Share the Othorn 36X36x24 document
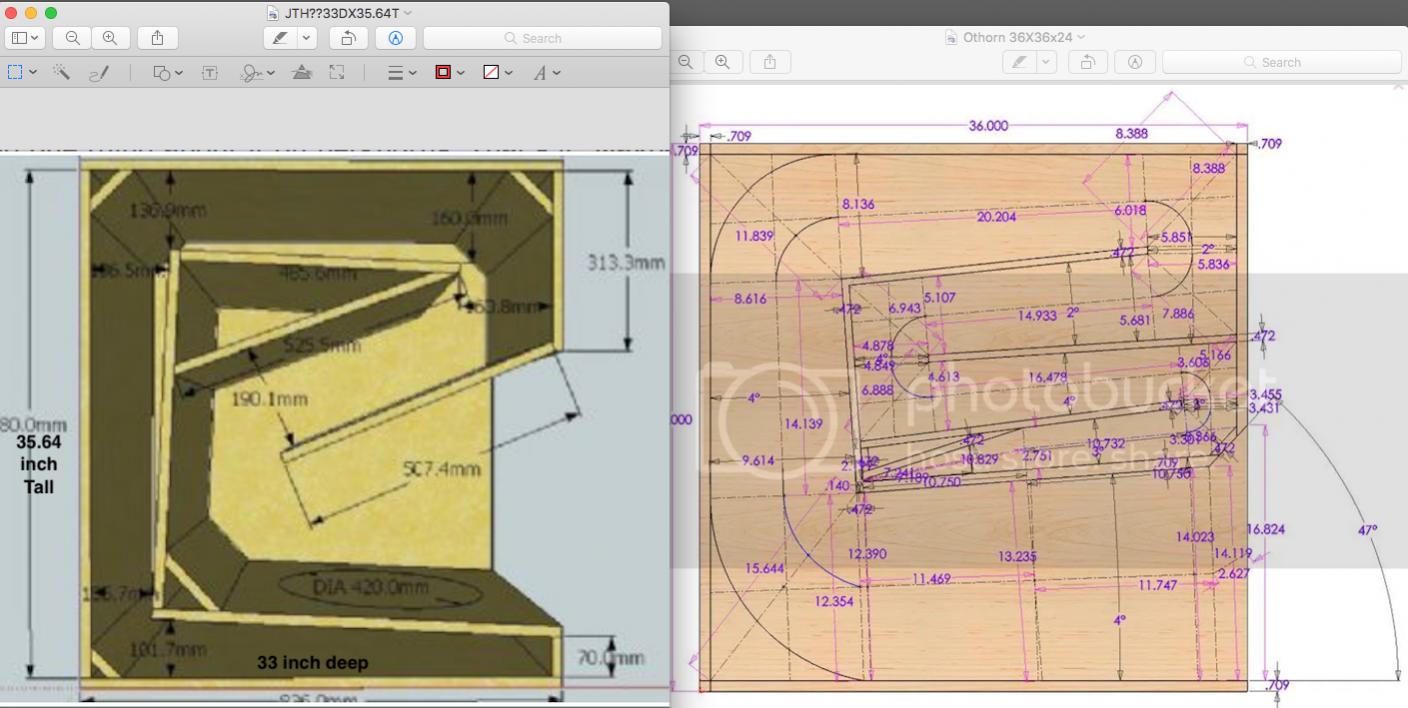 pos(770,62)
